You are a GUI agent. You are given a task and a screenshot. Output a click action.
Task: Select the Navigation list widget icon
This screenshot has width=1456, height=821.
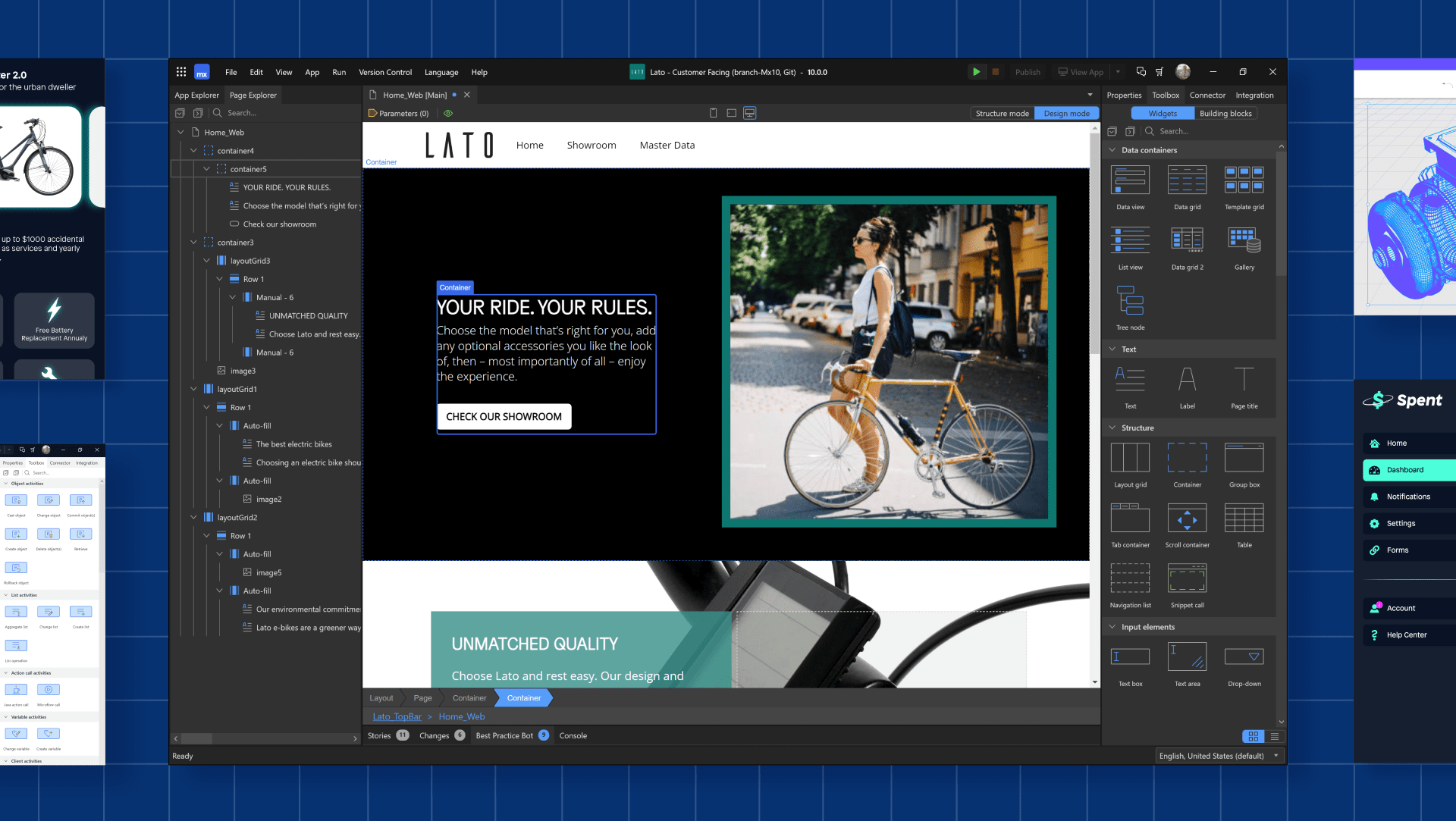point(1130,578)
